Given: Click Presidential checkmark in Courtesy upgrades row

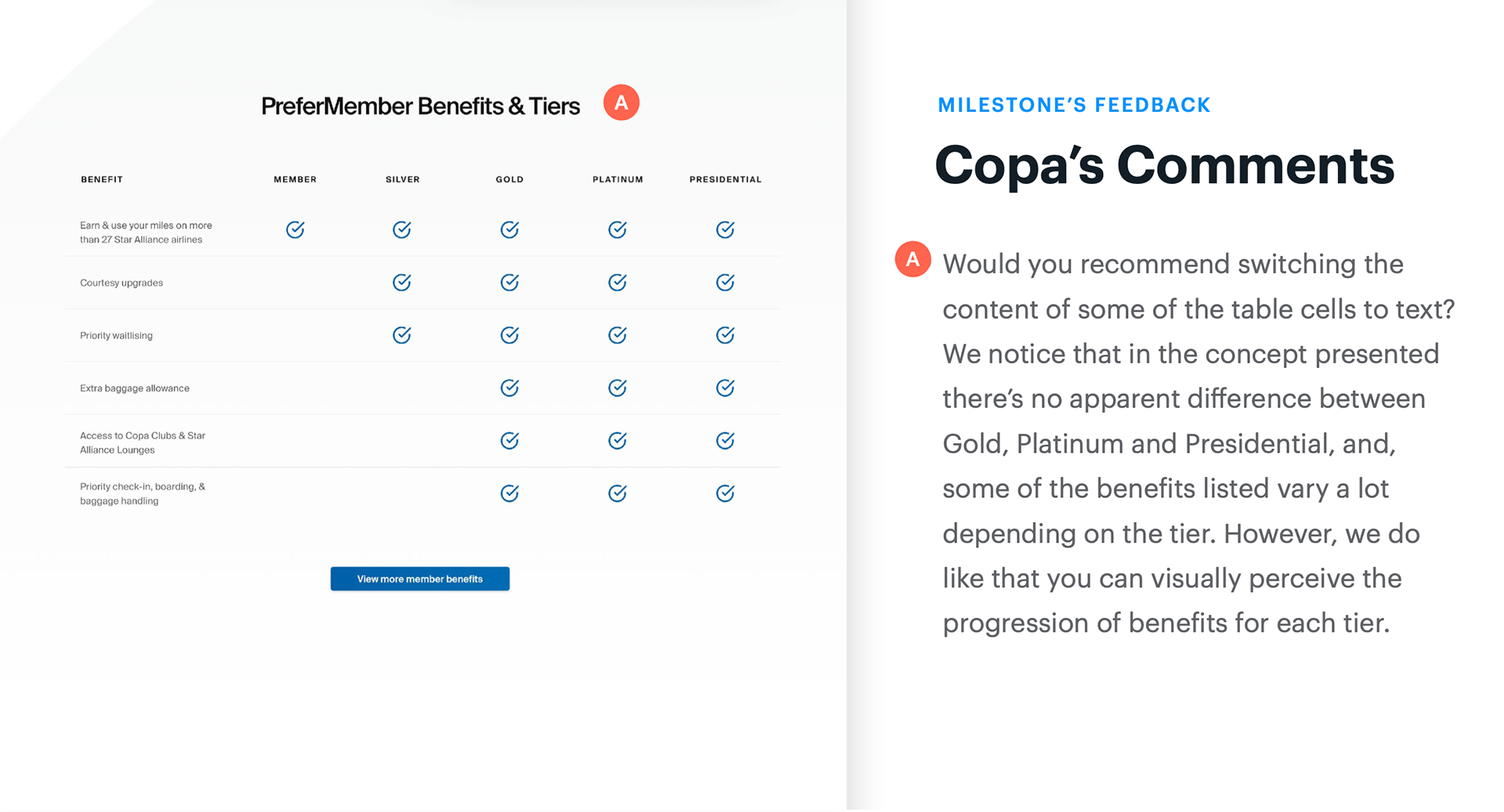Looking at the screenshot, I should (725, 282).
